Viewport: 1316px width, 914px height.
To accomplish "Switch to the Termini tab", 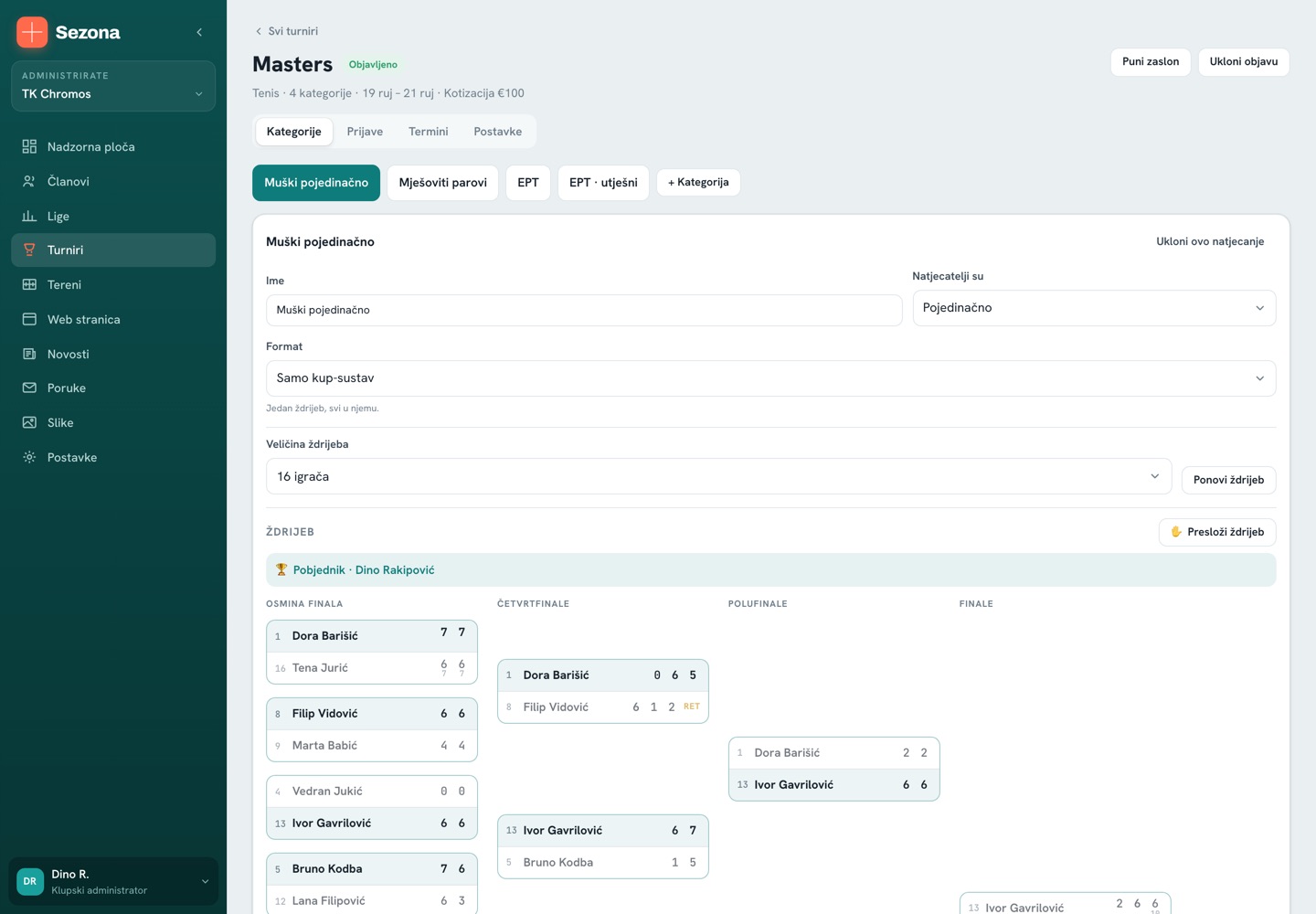I will tap(429, 132).
